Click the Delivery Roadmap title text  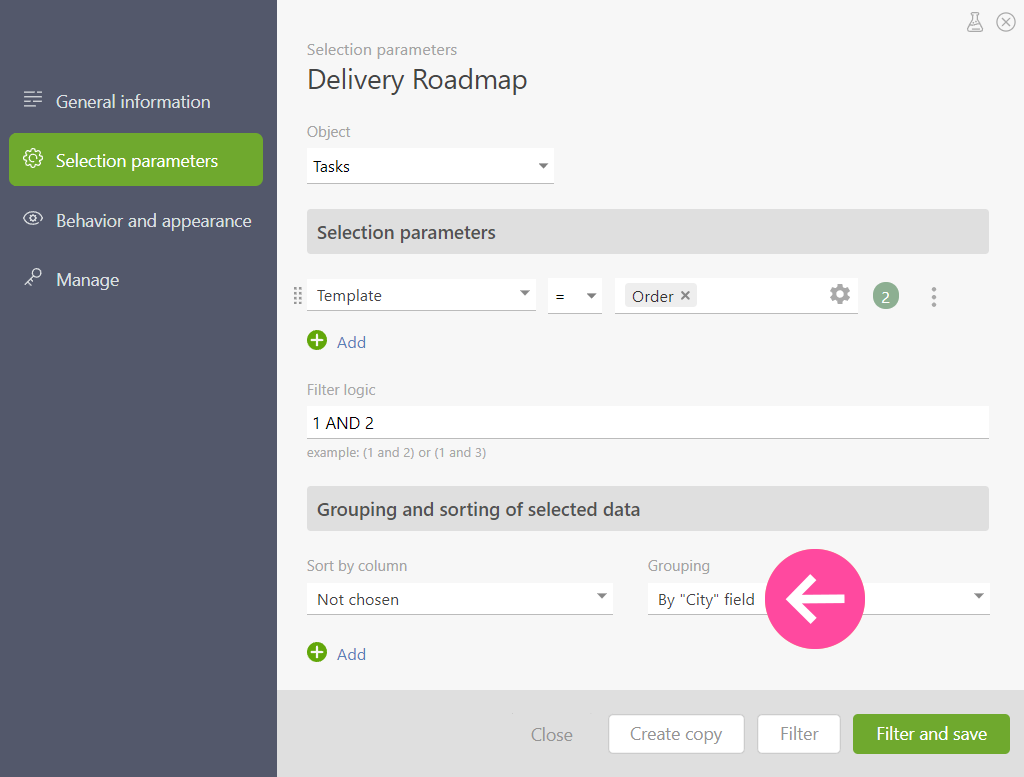point(417,80)
